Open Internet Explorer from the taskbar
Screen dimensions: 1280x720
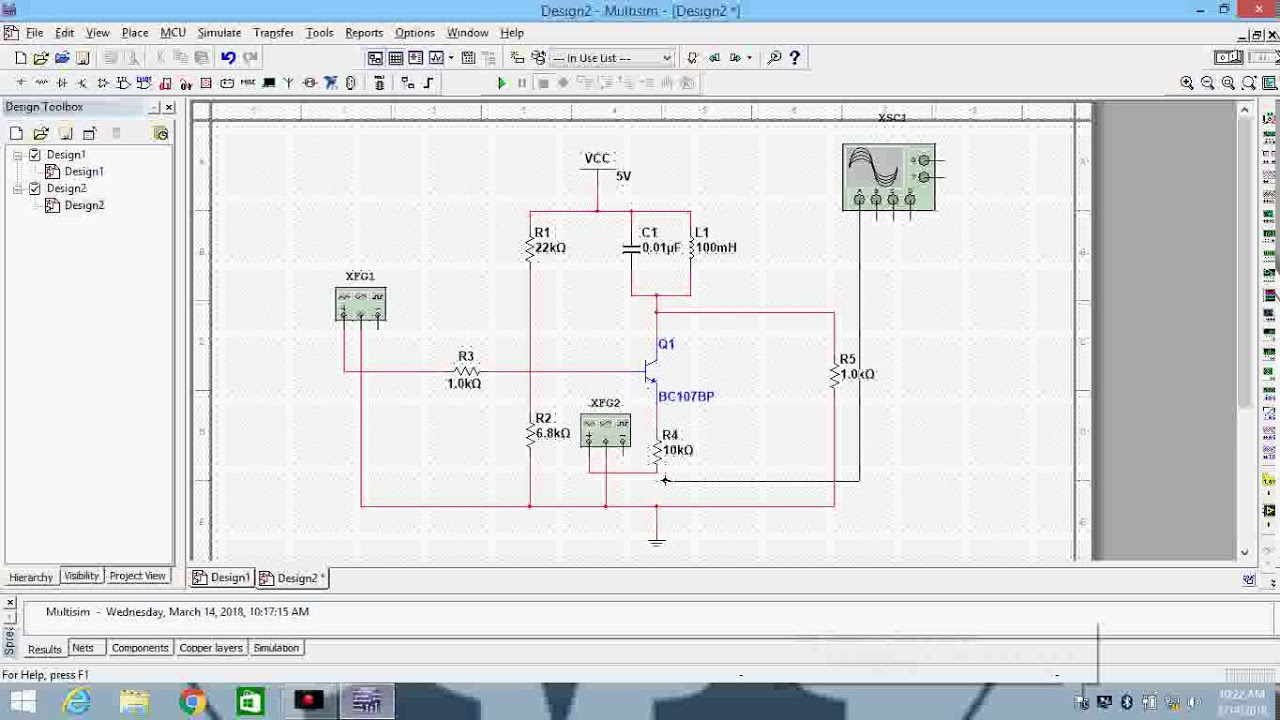tap(77, 701)
